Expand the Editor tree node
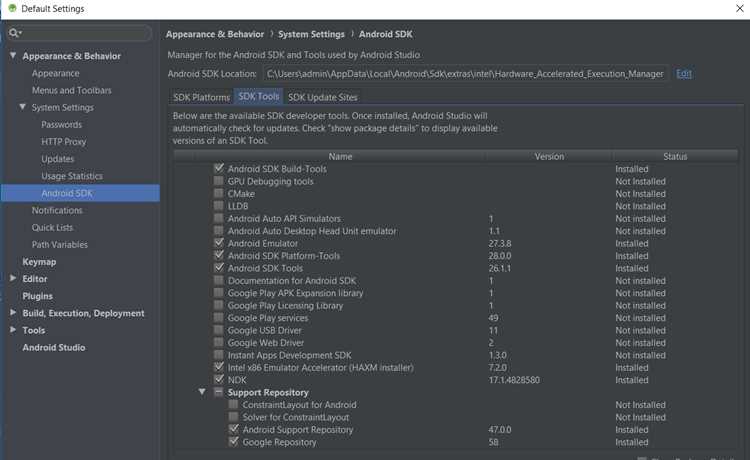Viewport: 750px width, 460px height. (x=13, y=278)
